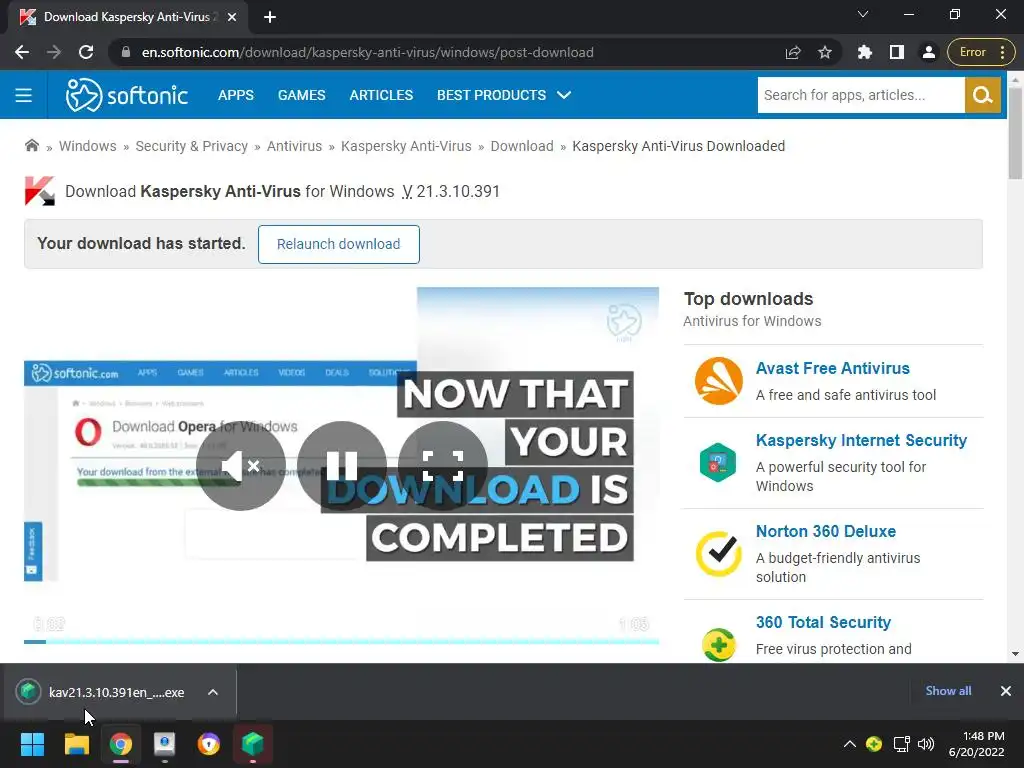Reload the current page

click(86, 52)
